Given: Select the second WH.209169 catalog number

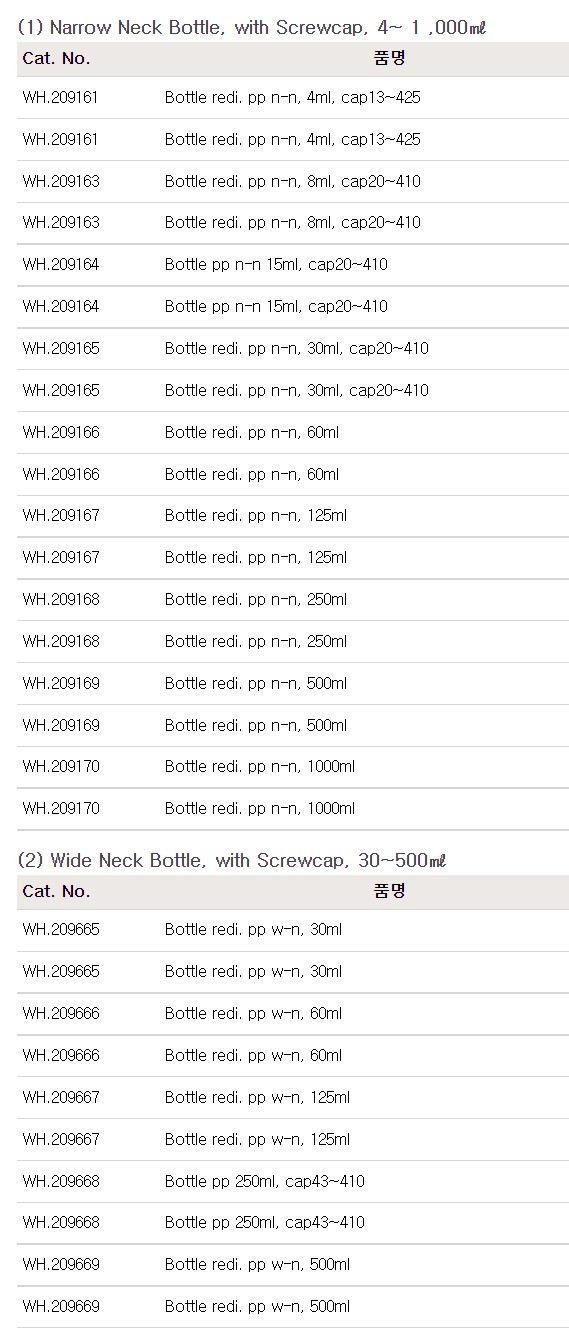Looking at the screenshot, I should pos(61,725).
